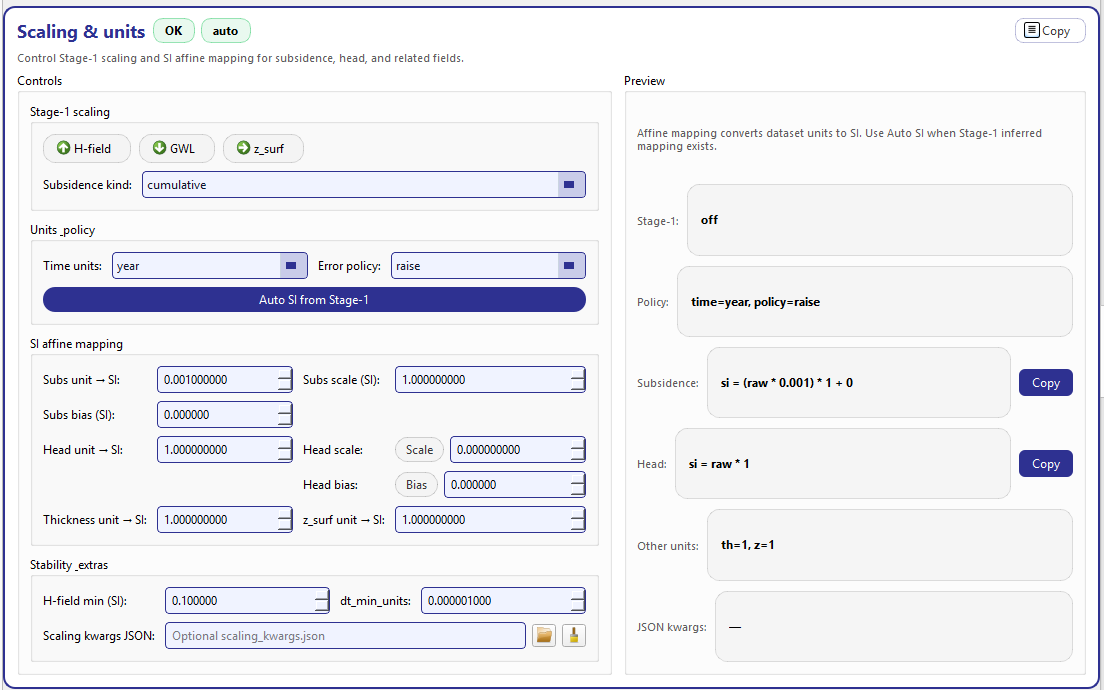Click the Thickness unit to SI field
Viewport: 1104px width, 690px height.
pyautogui.click(x=220, y=519)
